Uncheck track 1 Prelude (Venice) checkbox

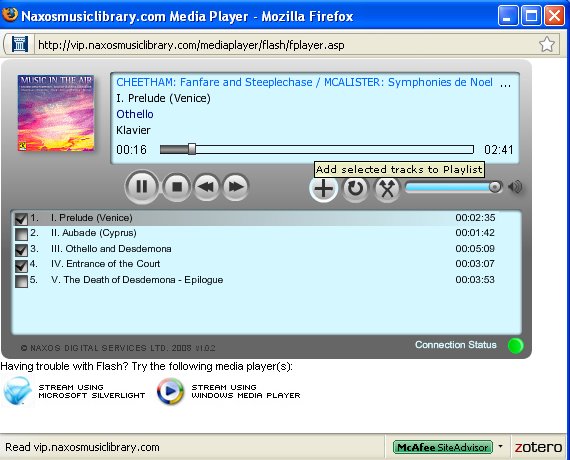pos(21,219)
